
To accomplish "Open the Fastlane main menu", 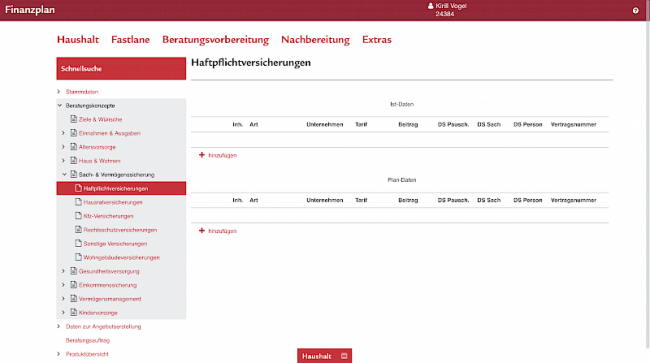I will [130, 39].
